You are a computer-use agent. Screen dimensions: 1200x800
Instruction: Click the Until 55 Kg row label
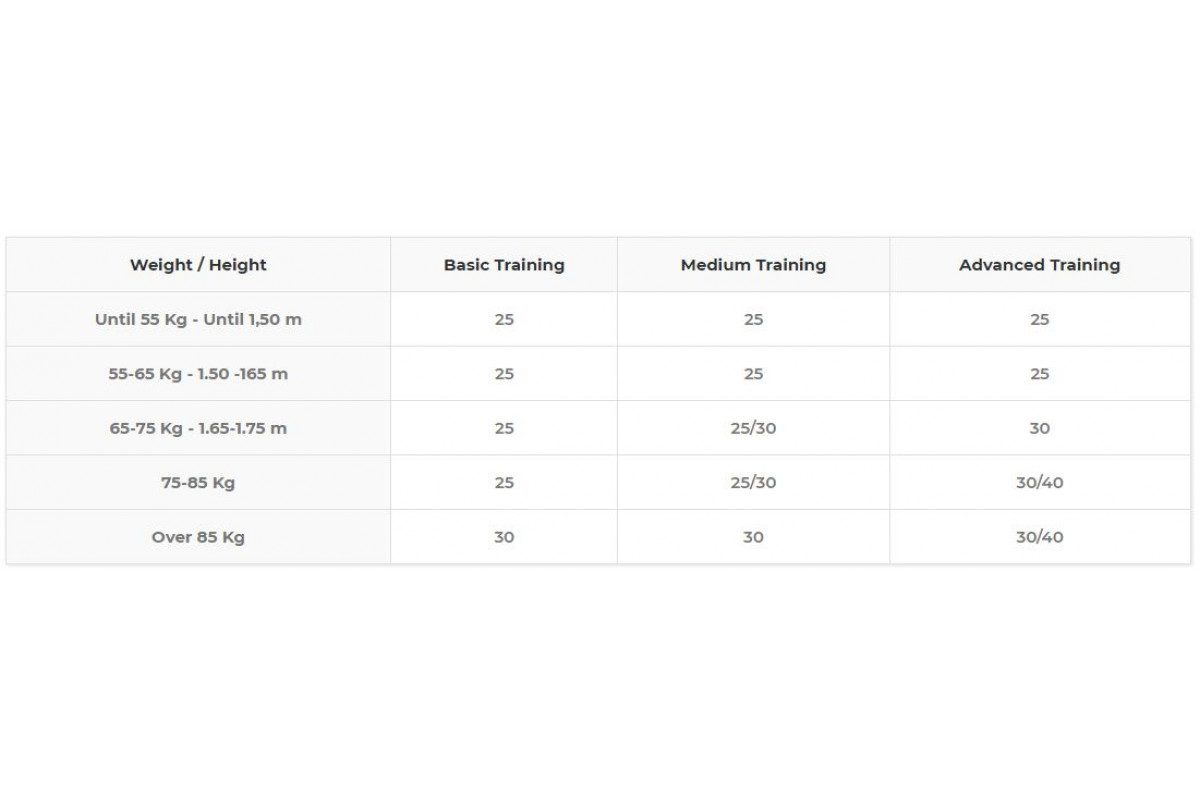(198, 320)
